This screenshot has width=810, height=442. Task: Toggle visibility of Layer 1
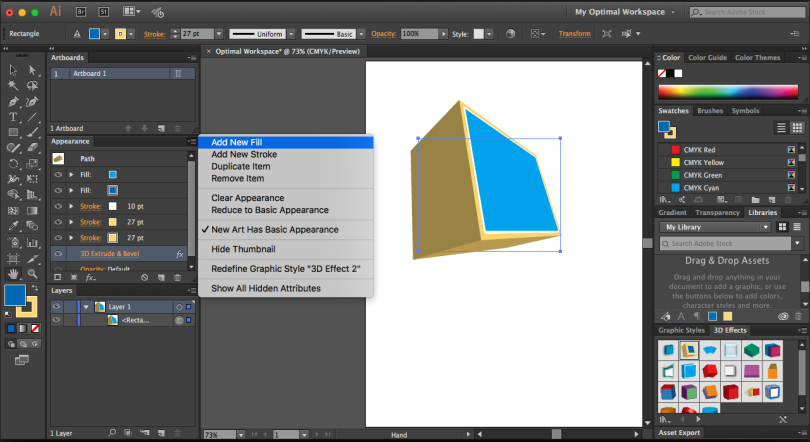pyautogui.click(x=57, y=307)
